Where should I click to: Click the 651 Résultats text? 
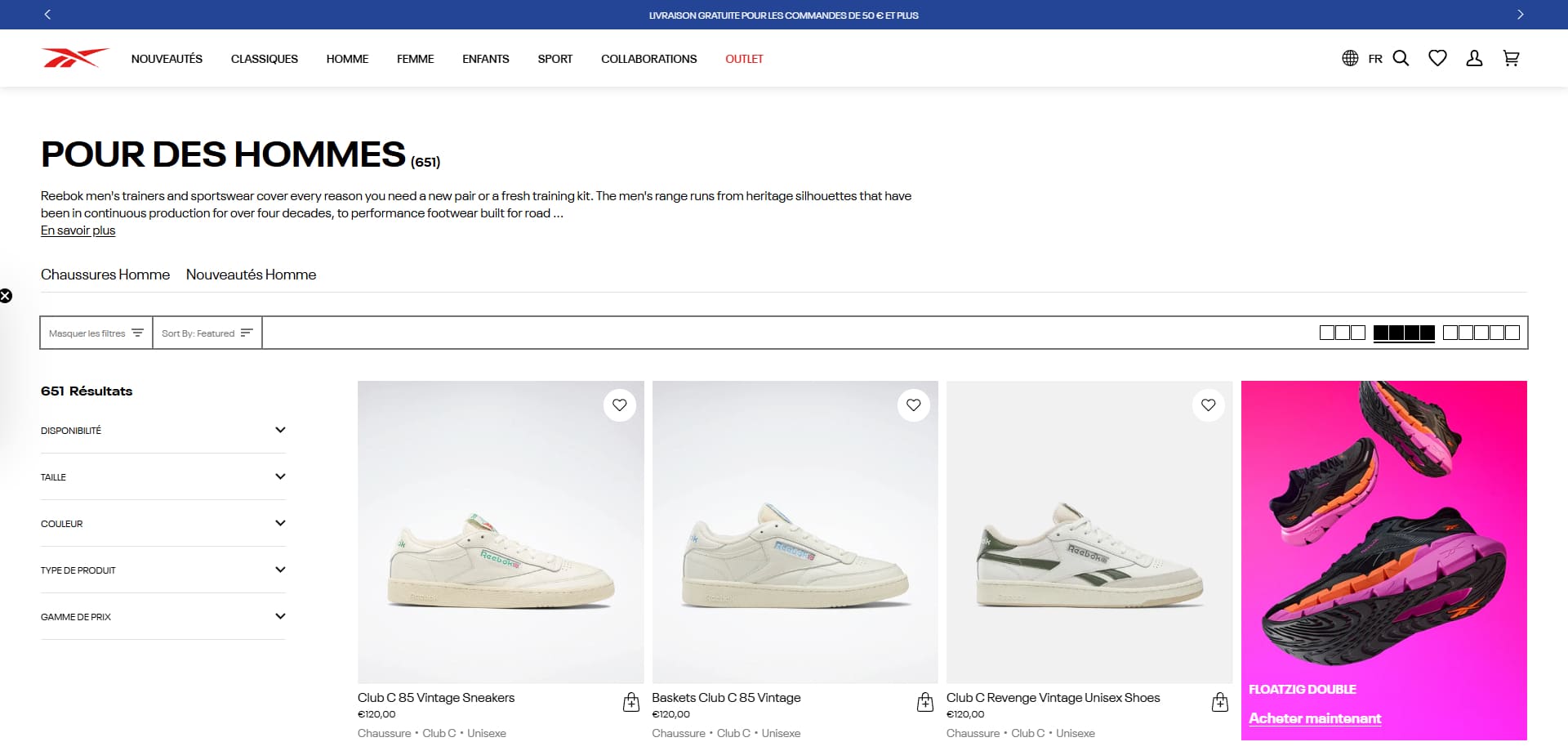coord(87,391)
